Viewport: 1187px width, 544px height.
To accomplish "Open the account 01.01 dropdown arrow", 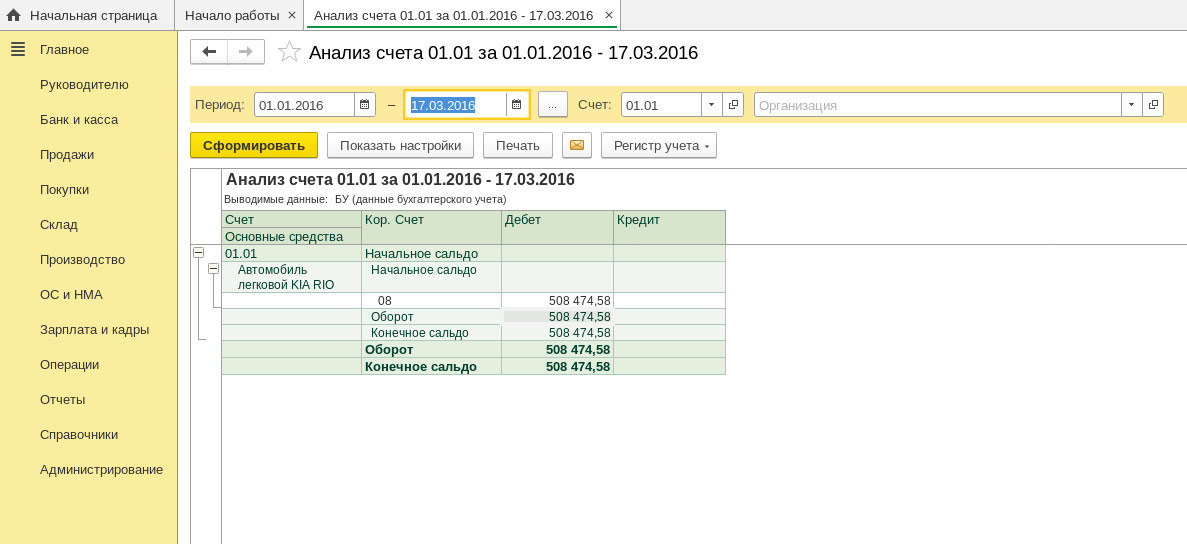I will [x=712, y=105].
